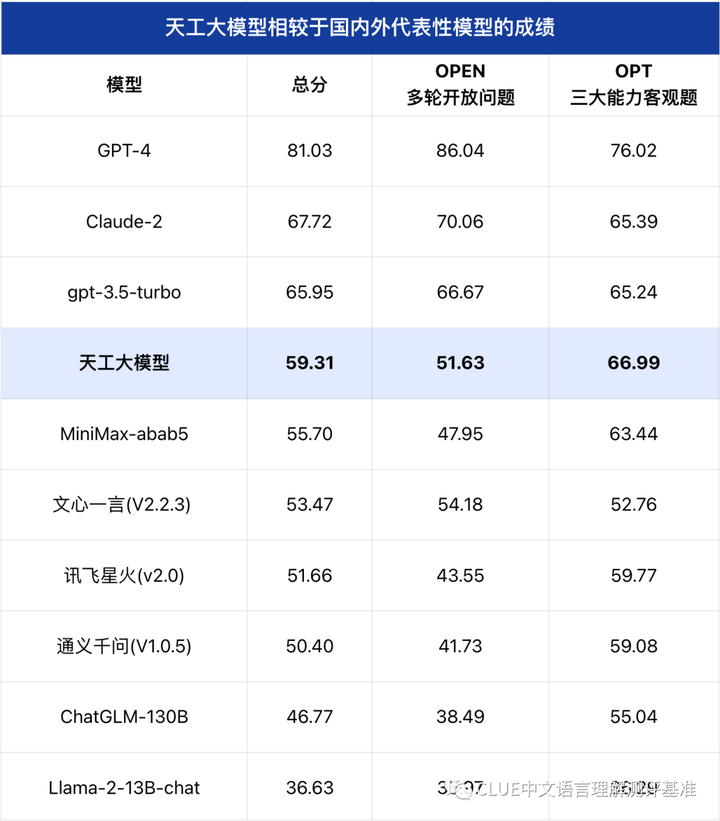Click the highlighted 天工大模型 row label

tap(124, 363)
